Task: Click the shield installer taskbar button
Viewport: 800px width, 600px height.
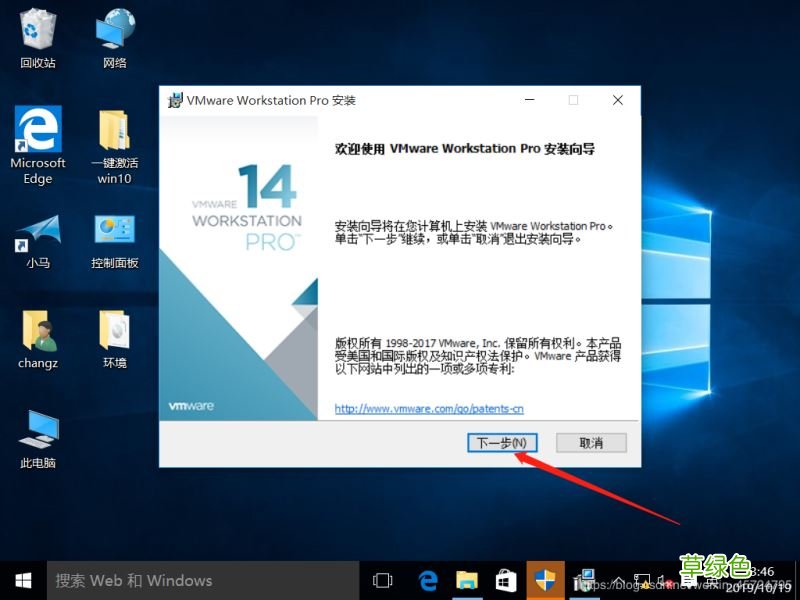Action: pos(545,581)
